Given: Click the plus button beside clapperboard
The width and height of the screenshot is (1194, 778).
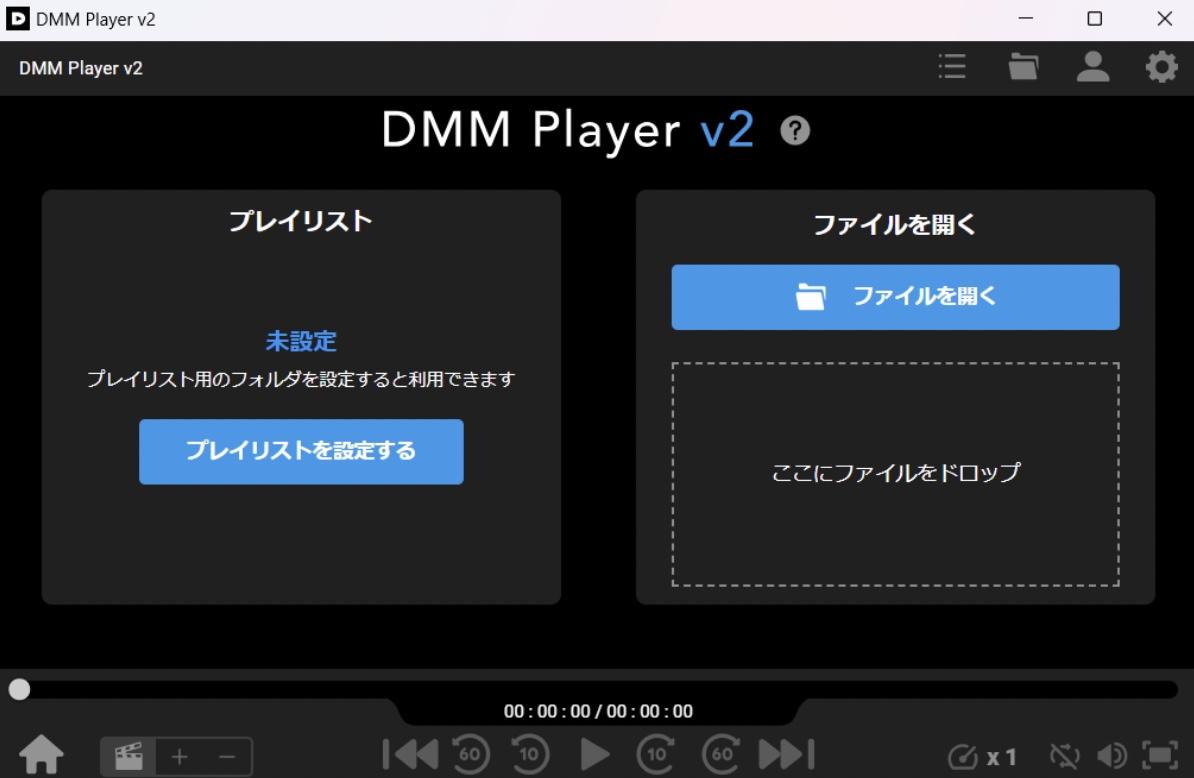Looking at the screenshot, I should tap(180, 757).
